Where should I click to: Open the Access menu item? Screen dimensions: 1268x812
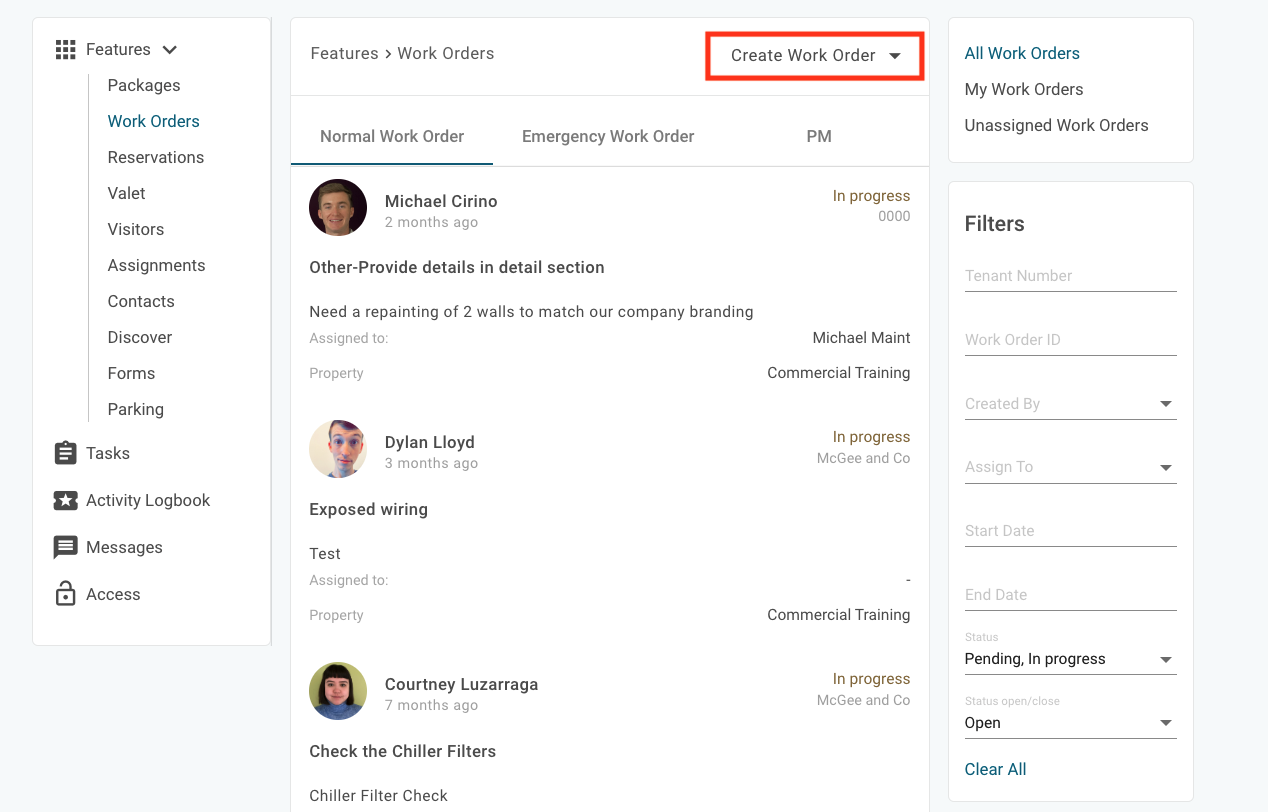(113, 594)
